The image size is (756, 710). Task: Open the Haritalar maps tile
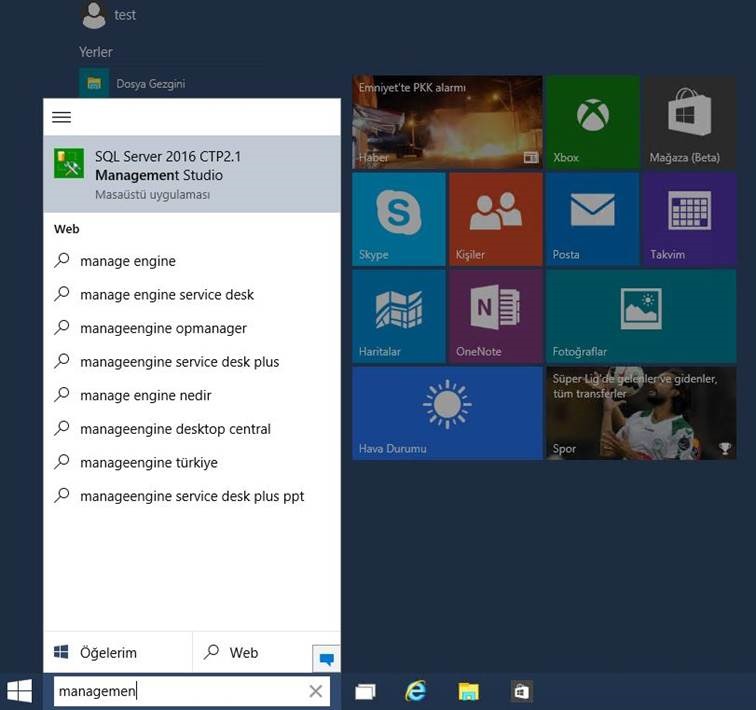pyautogui.click(x=399, y=316)
